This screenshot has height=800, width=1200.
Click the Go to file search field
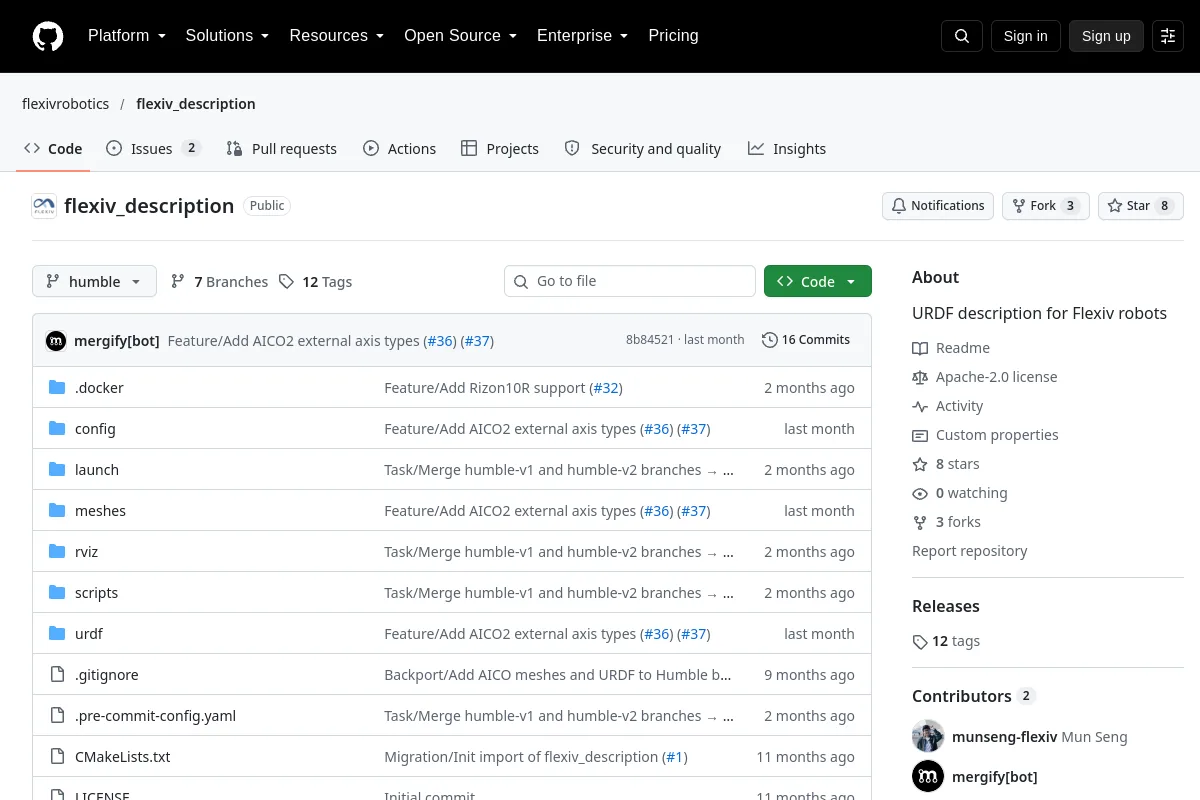[x=630, y=282]
